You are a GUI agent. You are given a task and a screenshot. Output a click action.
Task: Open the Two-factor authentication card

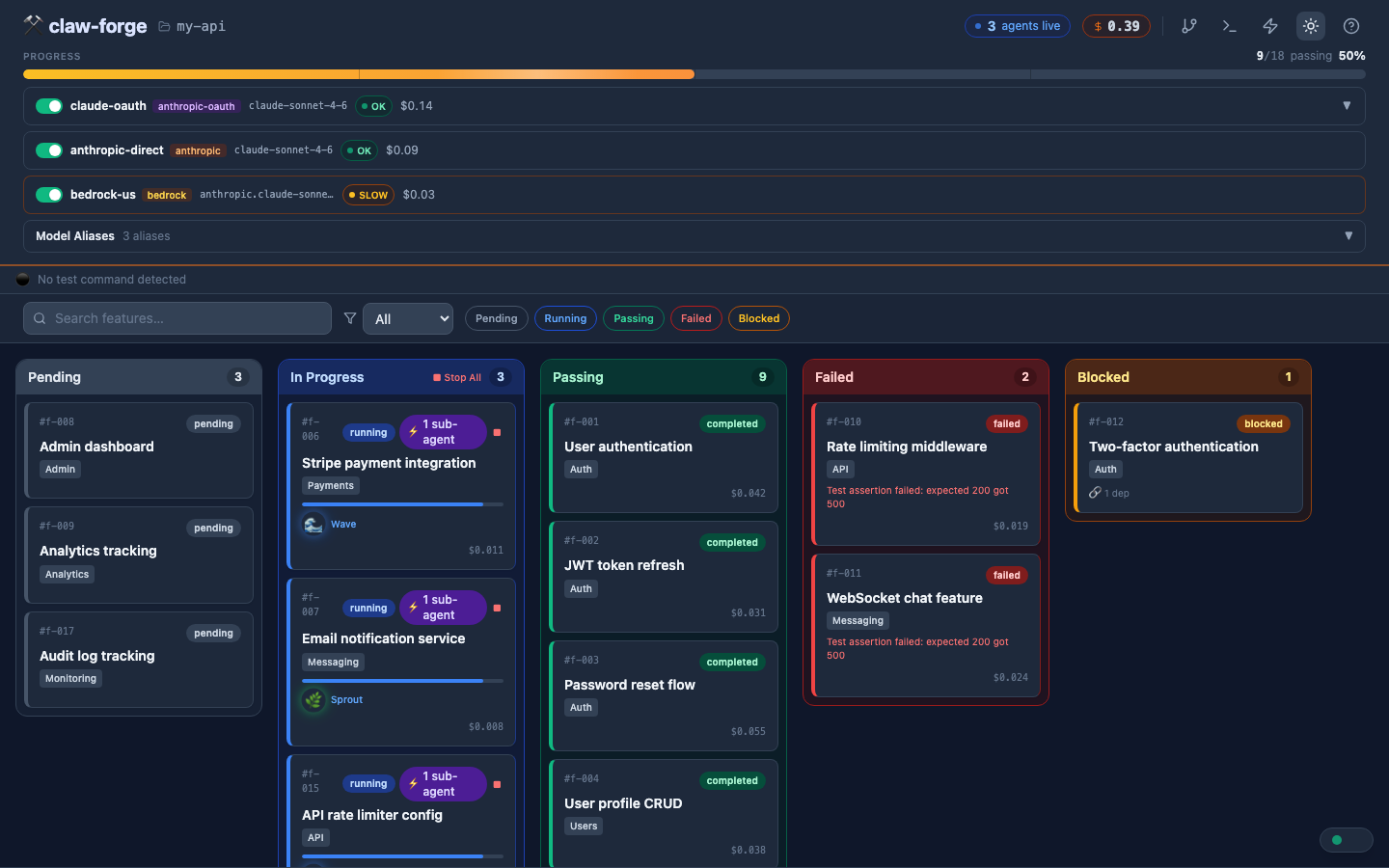pos(1188,457)
